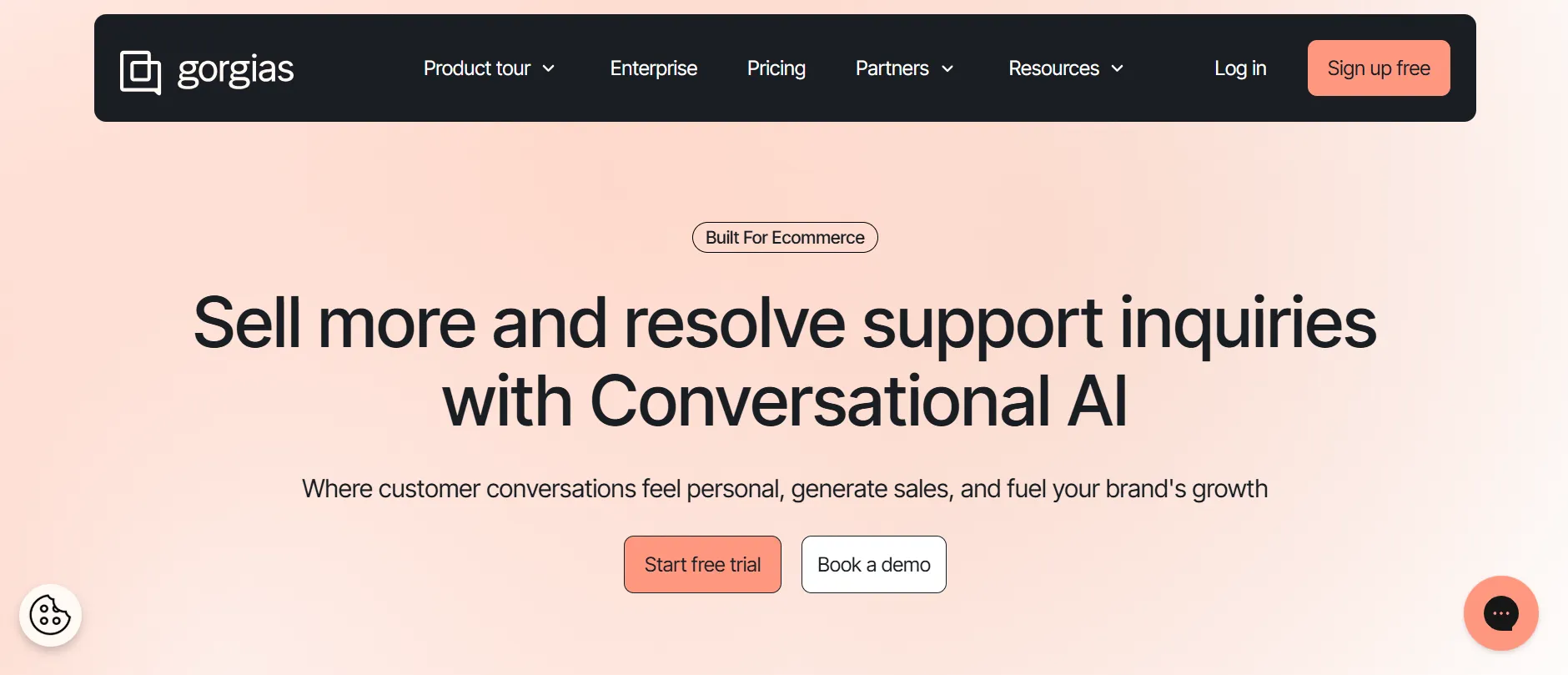Expand the Resources dropdown chevron
This screenshot has width=1568, height=675.
[1118, 68]
